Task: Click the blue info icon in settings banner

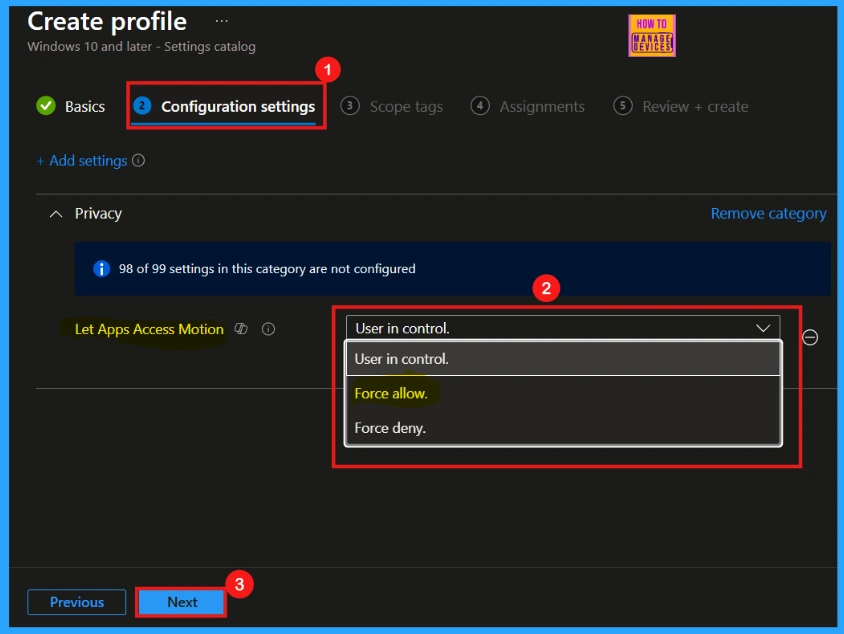Action: pyautogui.click(x=101, y=269)
